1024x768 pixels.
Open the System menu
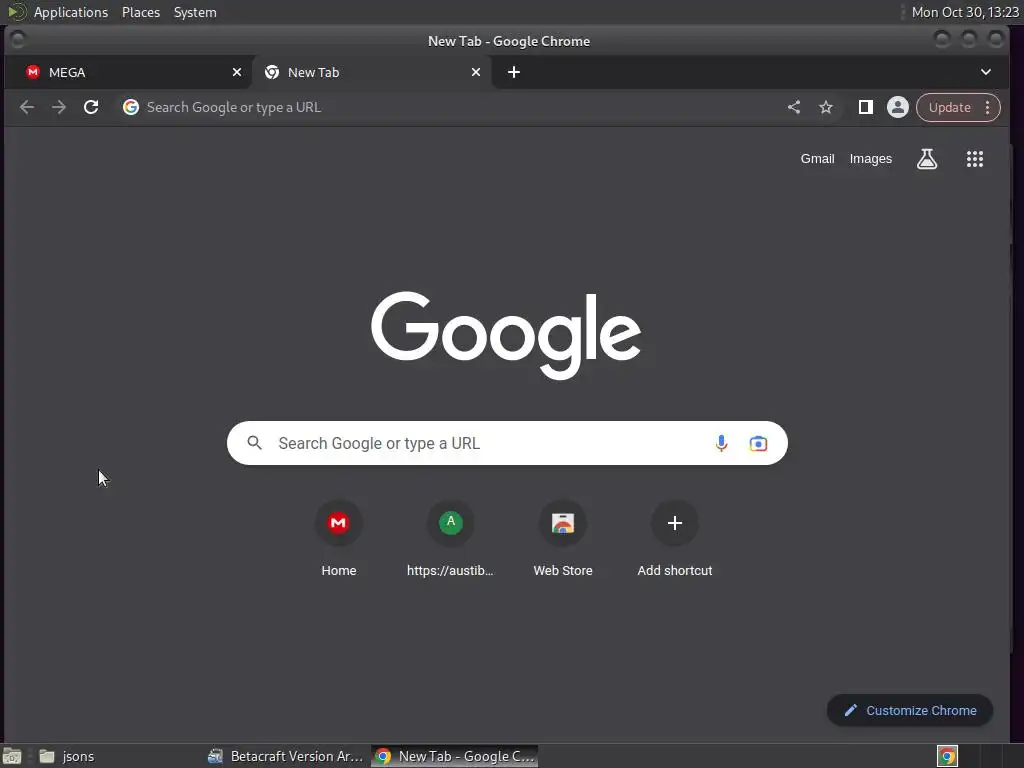(195, 12)
